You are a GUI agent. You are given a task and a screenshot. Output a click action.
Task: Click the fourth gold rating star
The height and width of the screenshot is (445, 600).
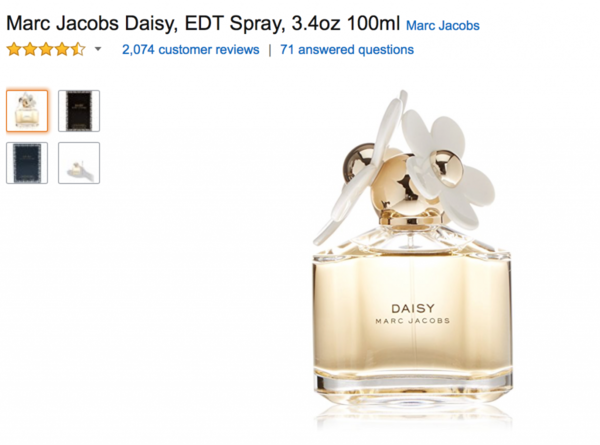[x=62, y=49]
